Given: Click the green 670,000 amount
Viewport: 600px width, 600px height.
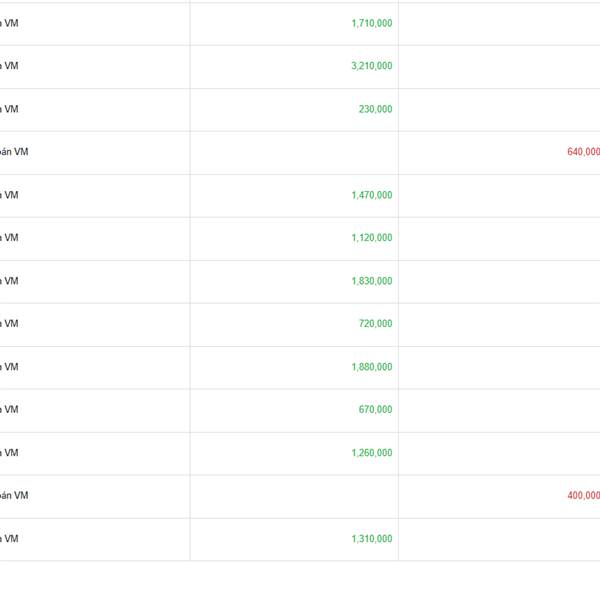Looking at the screenshot, I should (x=375, y=409).
